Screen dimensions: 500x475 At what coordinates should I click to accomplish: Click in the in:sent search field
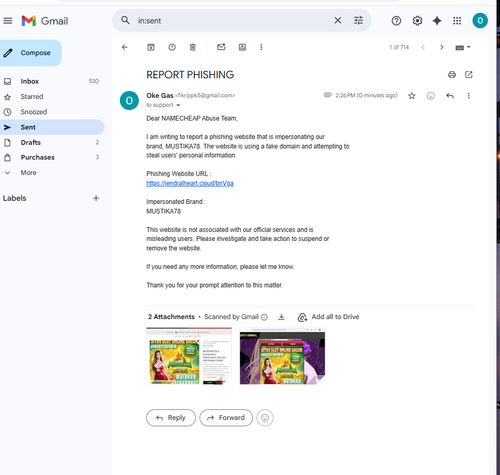coord(233,21)
